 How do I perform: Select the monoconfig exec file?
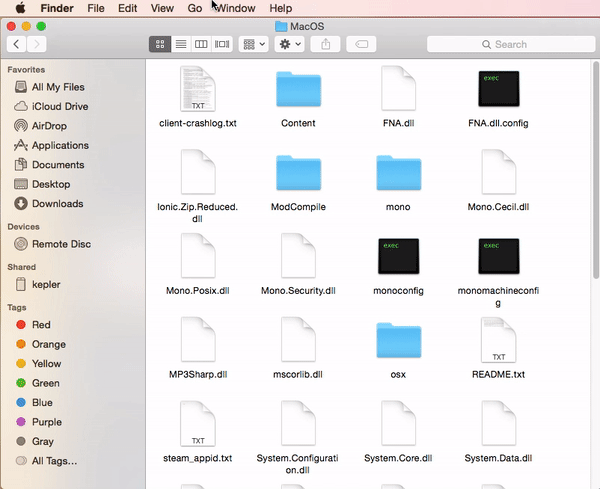point(398,256)
